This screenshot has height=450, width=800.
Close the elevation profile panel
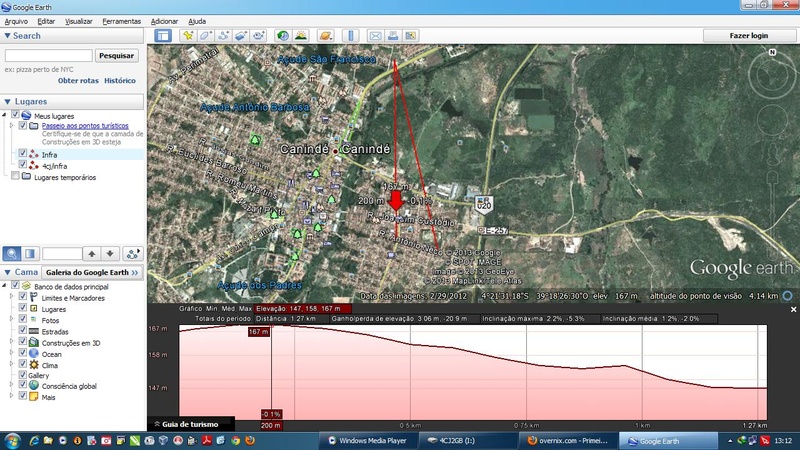click(793, 309)
